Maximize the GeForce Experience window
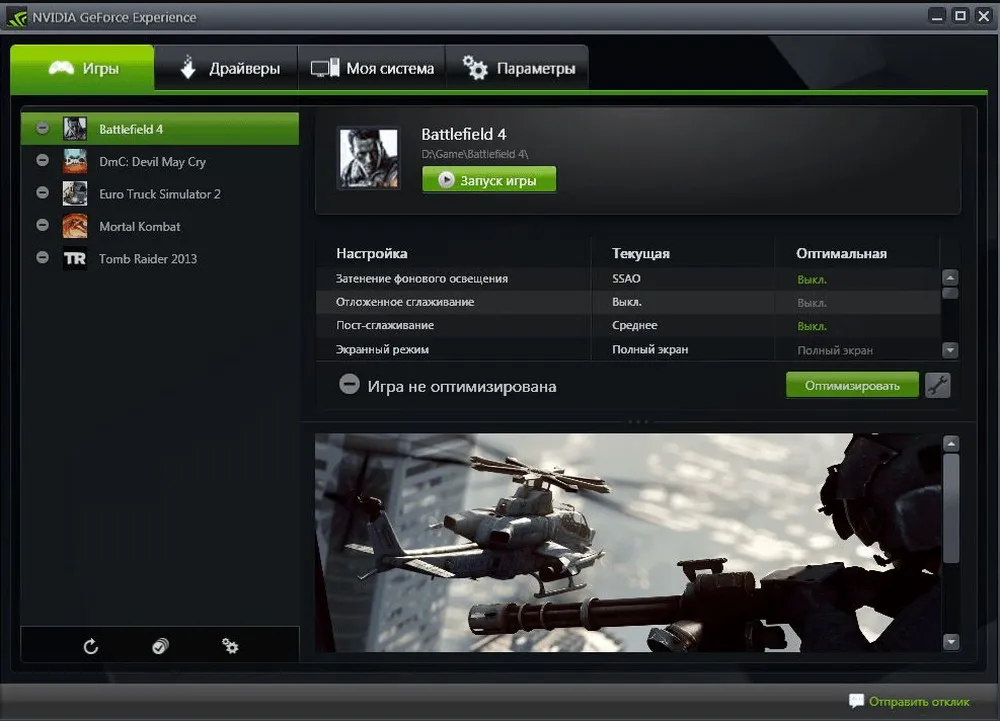The width and height of the screenshot is (1000, 721). pos(960,16)
